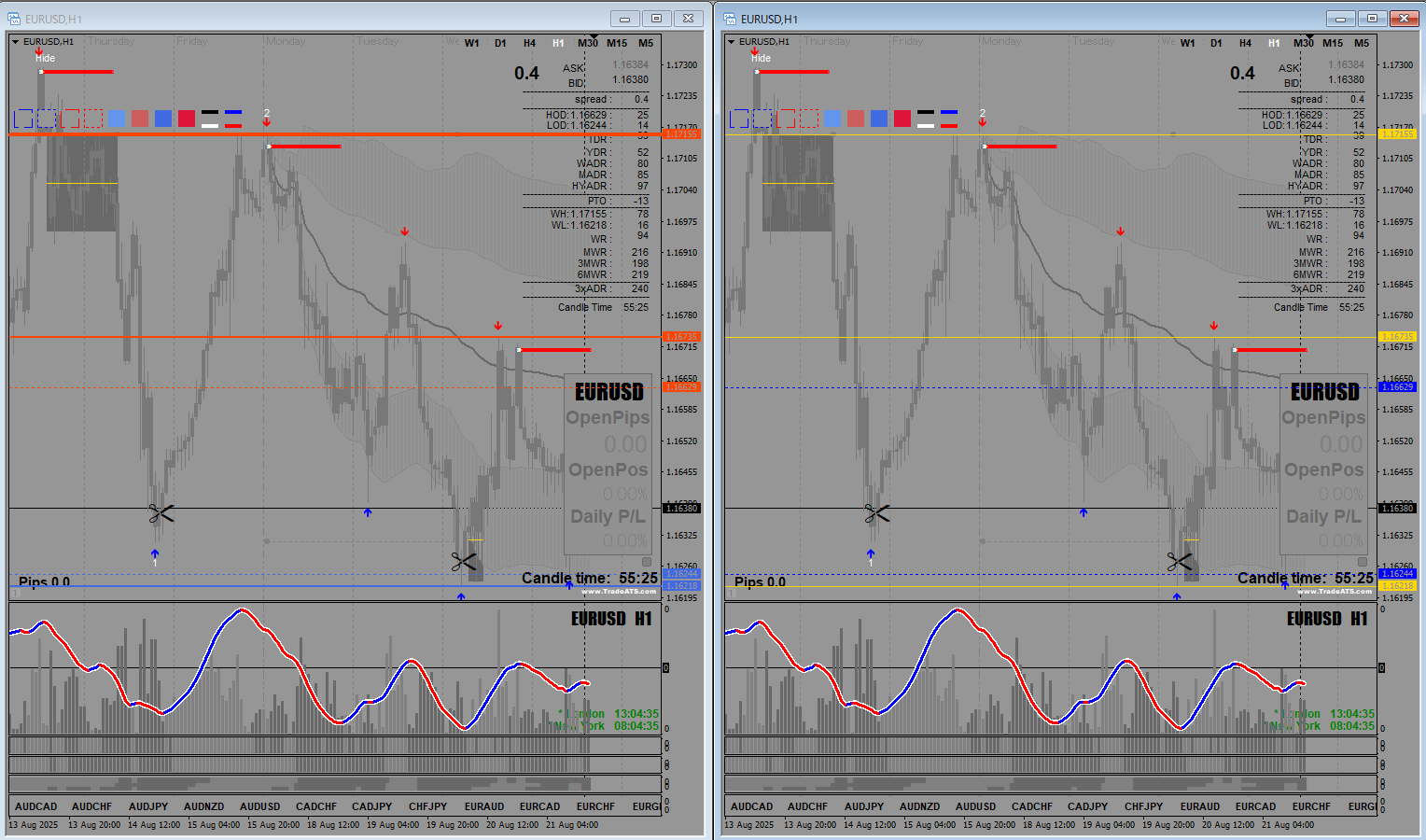Image resolution: width=1426 pixels, height=840 pixels.
Task: Choose crimson filled swatch in left chart
Action: pos(187,119)
